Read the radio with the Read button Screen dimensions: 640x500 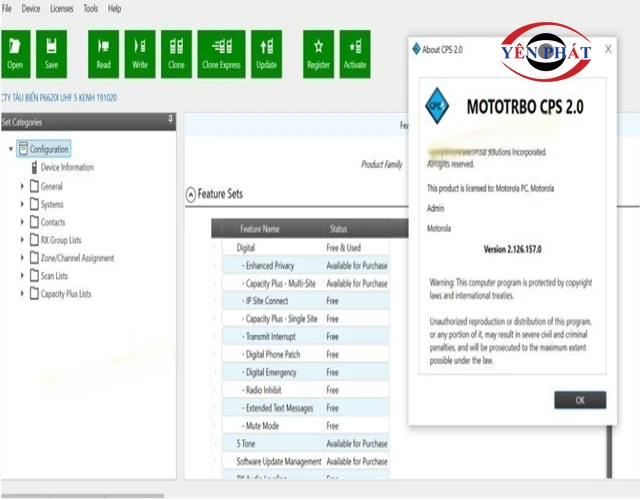103,54
